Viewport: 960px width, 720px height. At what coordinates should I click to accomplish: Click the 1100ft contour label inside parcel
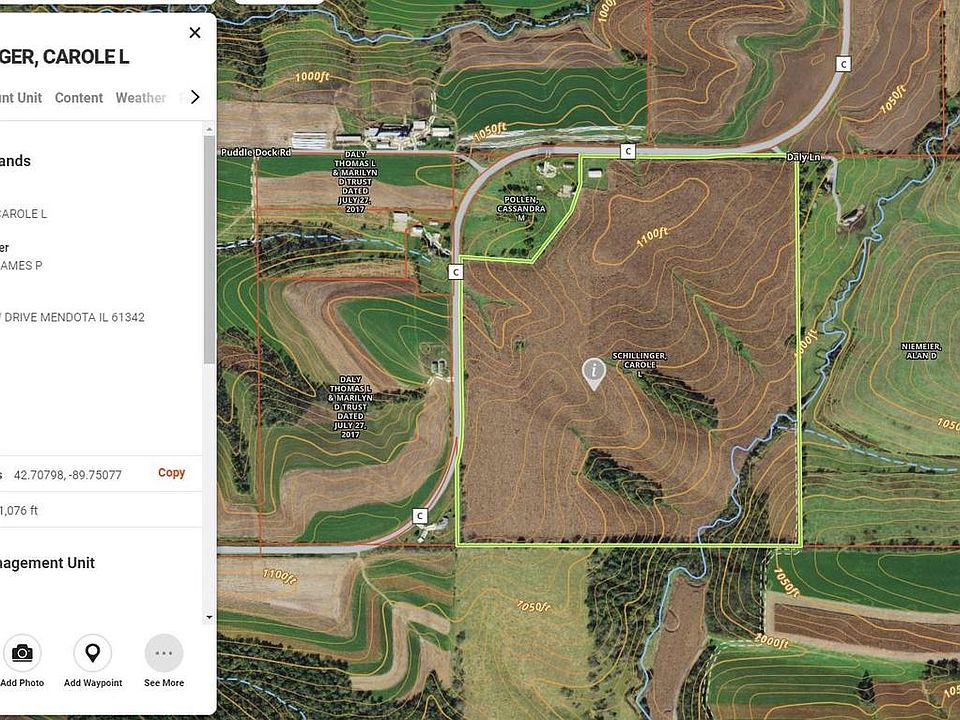click(652, 237)
